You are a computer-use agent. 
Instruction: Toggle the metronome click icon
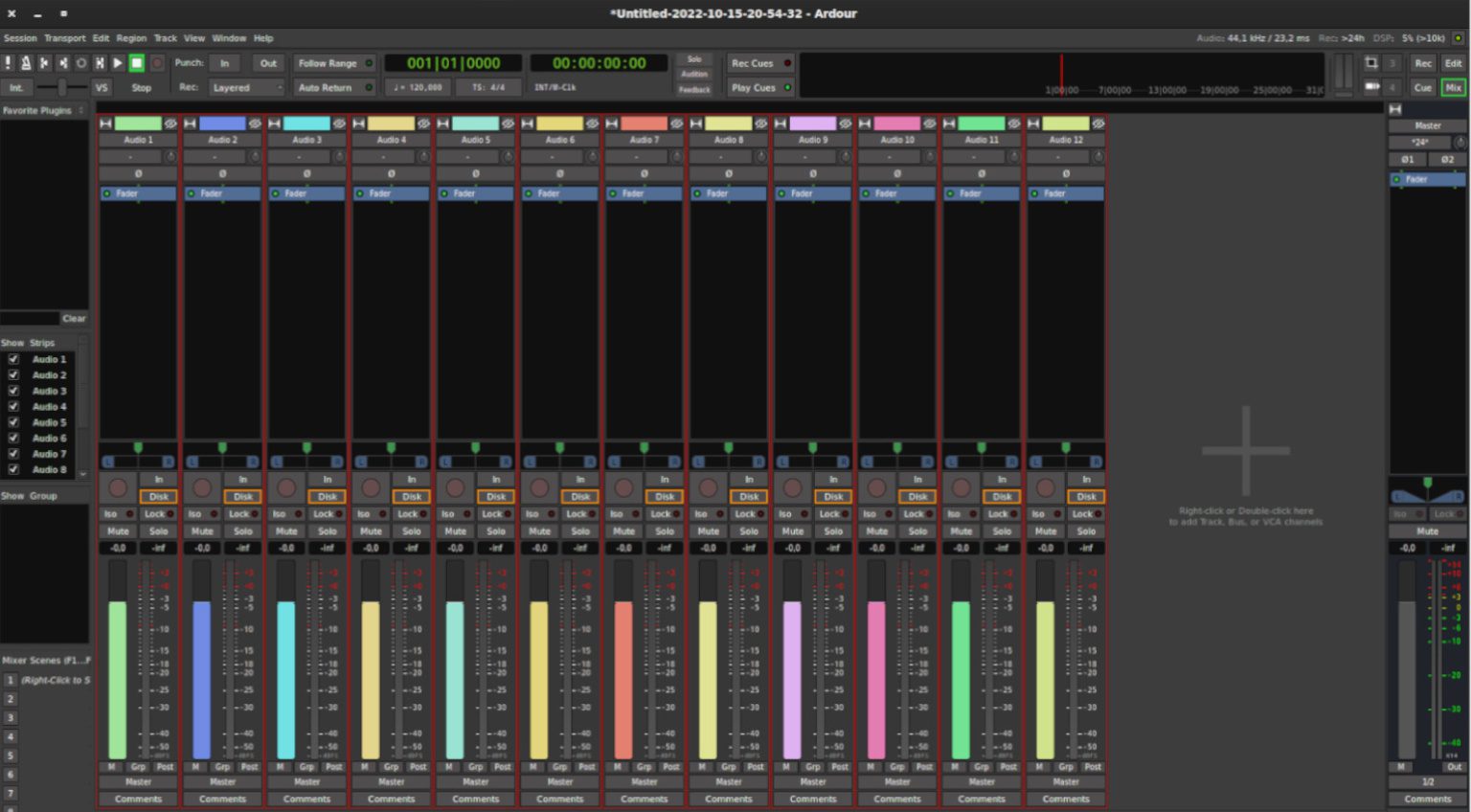[26, 63]
